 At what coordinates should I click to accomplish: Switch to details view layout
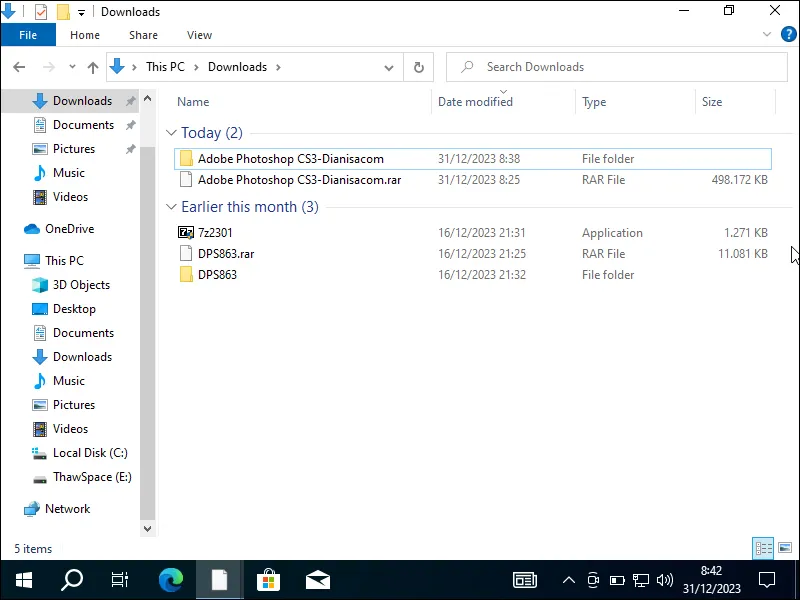pos(763,548)
